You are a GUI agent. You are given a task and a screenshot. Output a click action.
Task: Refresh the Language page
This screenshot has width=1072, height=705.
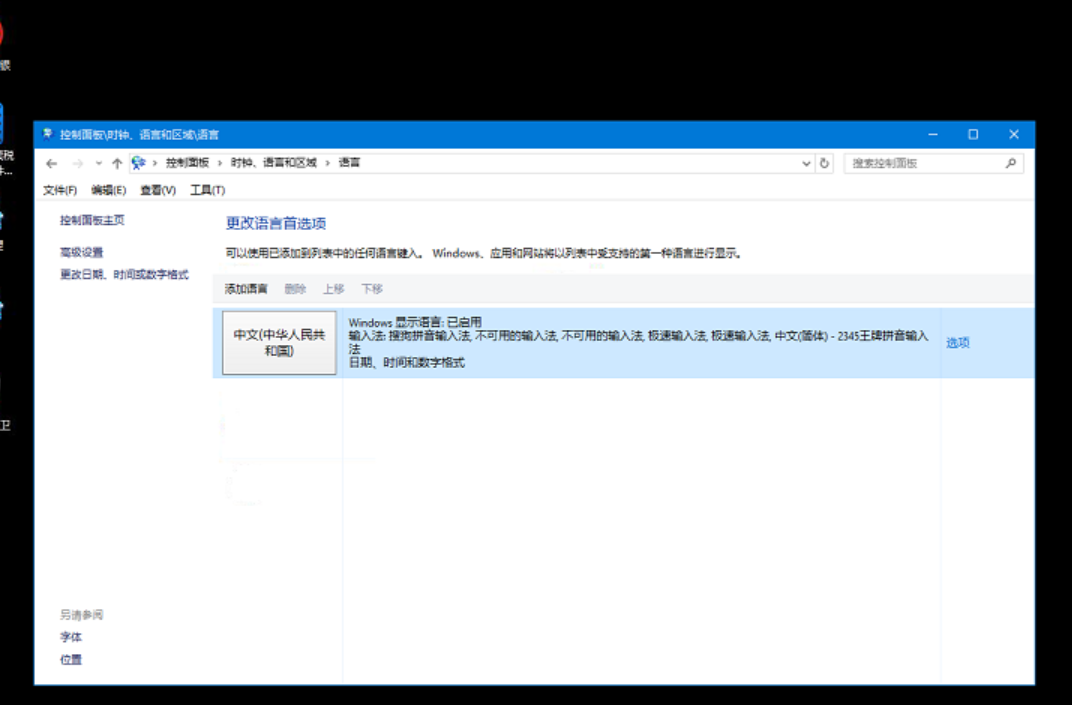(x=825, y=163)
